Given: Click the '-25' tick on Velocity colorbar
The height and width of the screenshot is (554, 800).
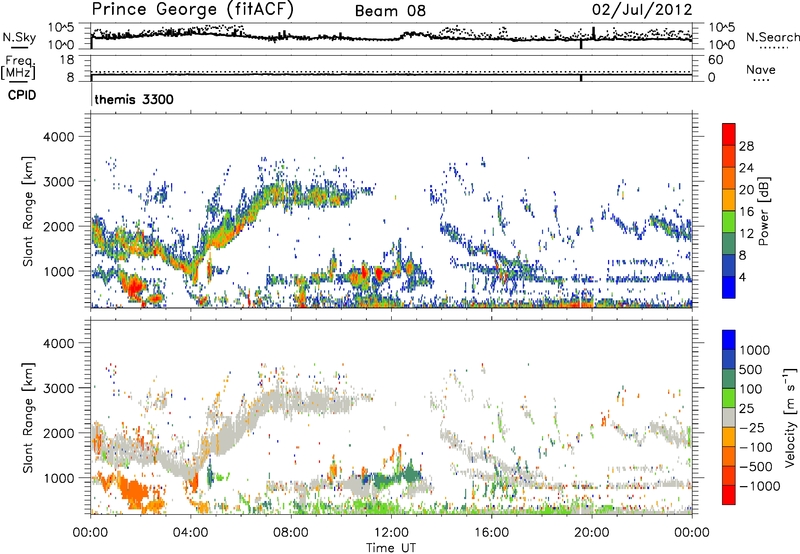Looking at the screenshot, I should (x=753, y=427).
